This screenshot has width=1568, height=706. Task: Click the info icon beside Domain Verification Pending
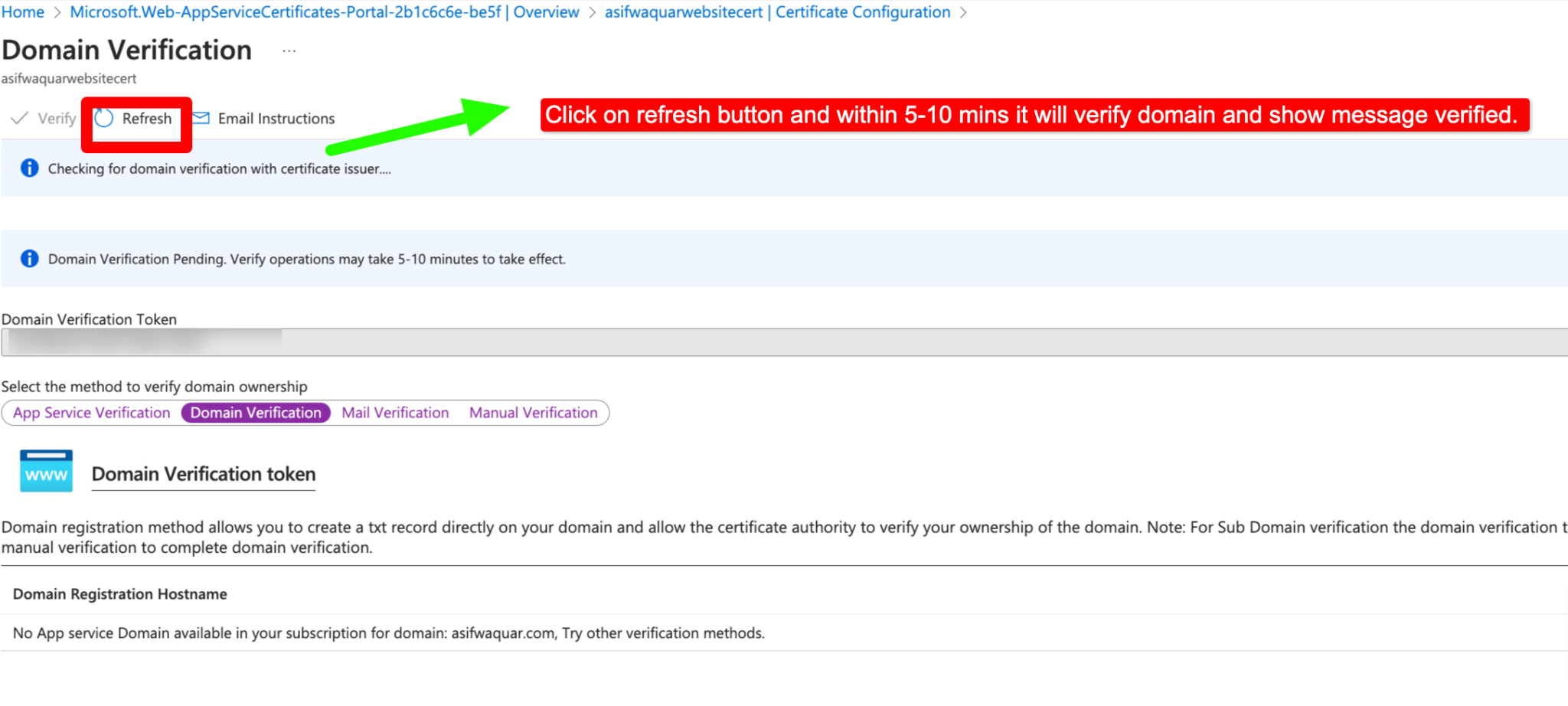coord(29,258)
